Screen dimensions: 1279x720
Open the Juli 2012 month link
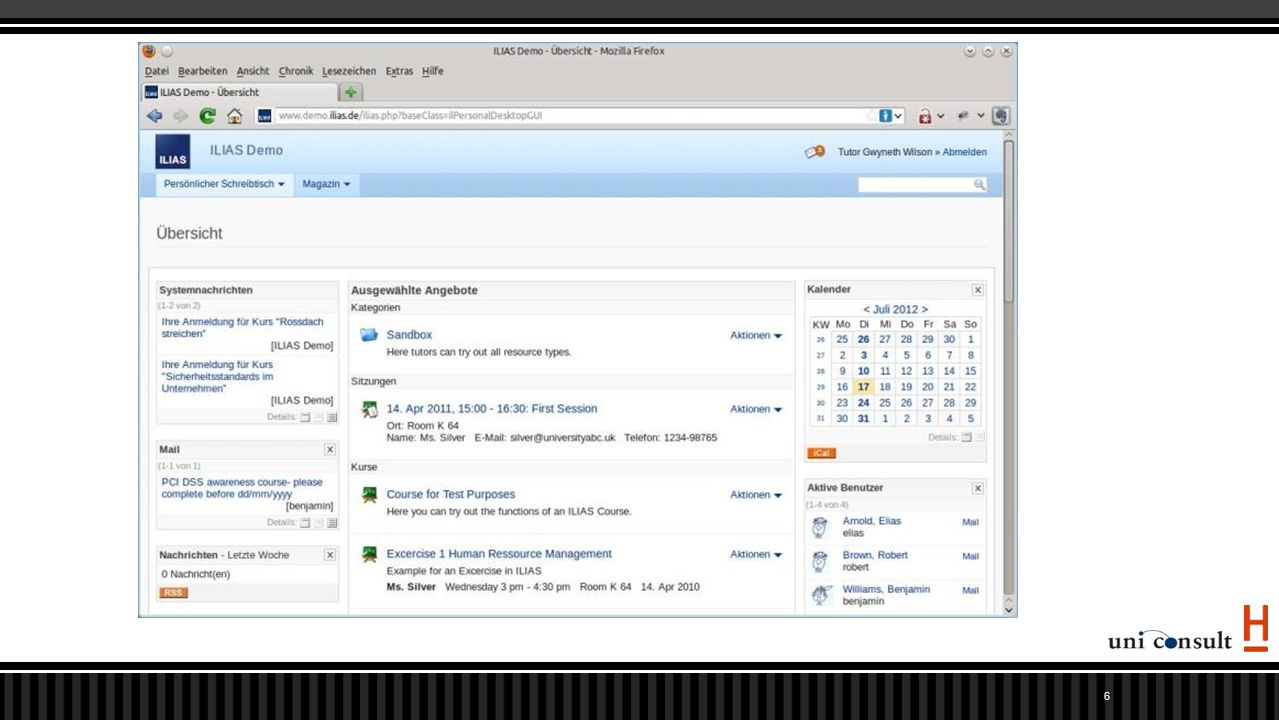(895, 310)
